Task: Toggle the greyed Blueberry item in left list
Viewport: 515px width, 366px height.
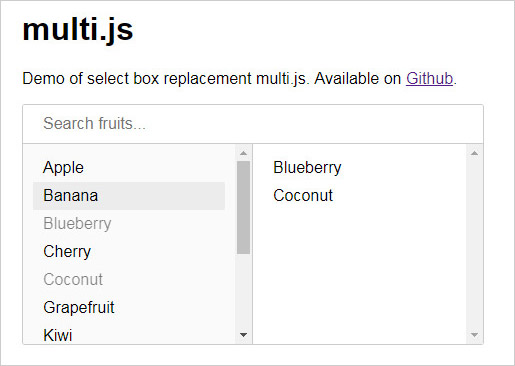Action: click(x=129, y=224)
